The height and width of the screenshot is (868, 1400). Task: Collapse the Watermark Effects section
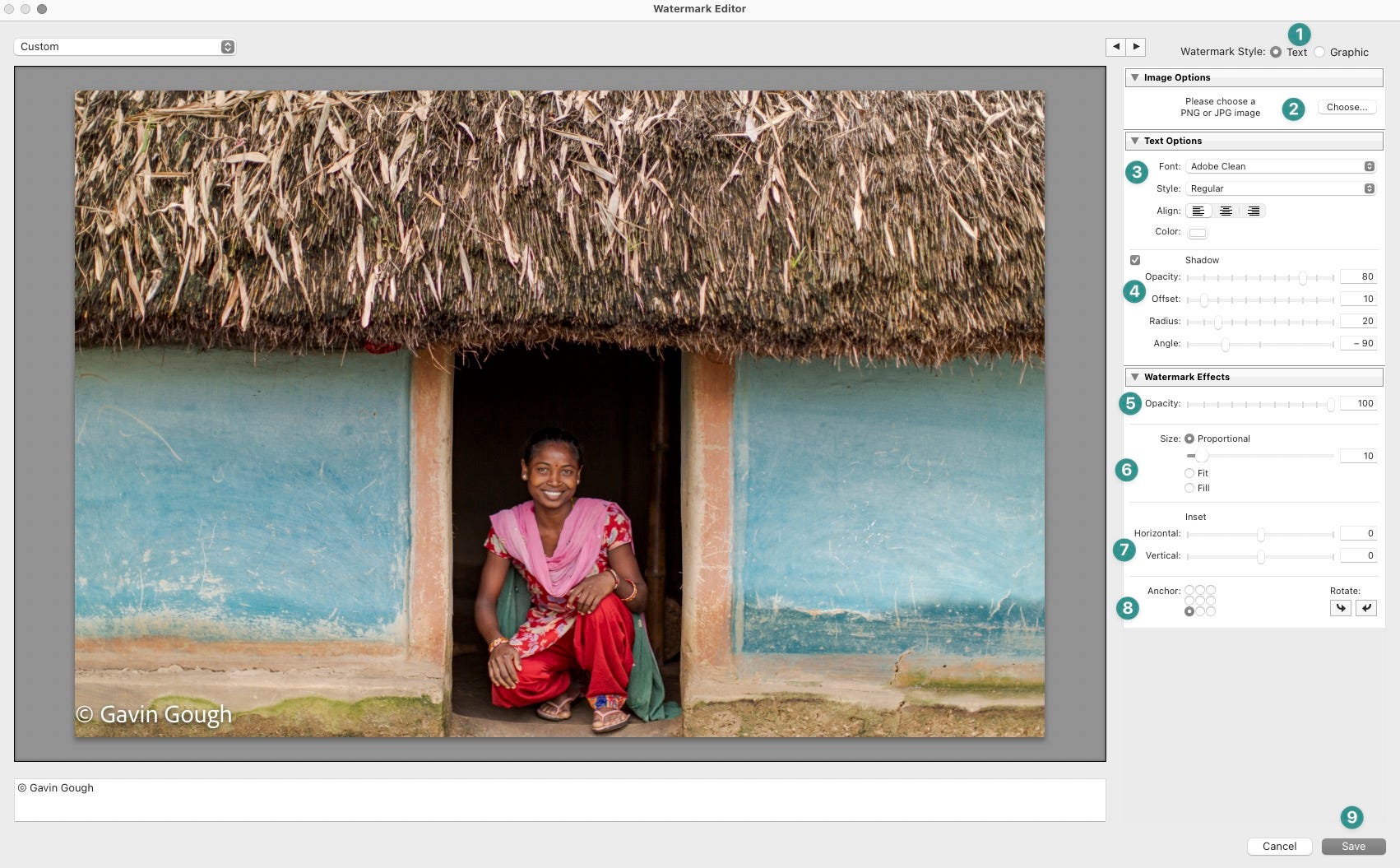pyautogui.click(x=1135, y=377)
